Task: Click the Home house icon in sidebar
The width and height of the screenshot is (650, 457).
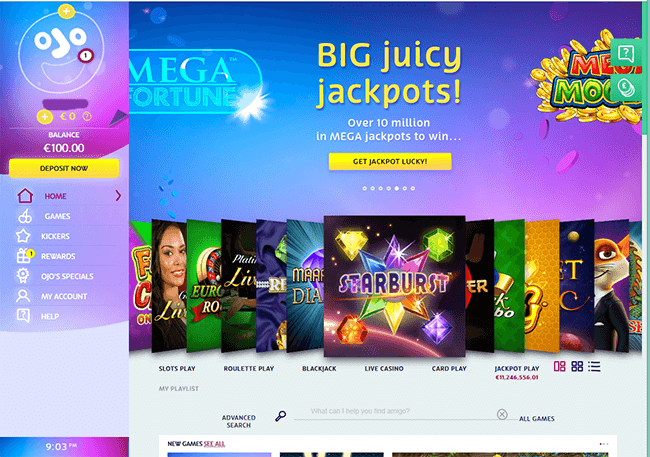Action: pos(25,196)
